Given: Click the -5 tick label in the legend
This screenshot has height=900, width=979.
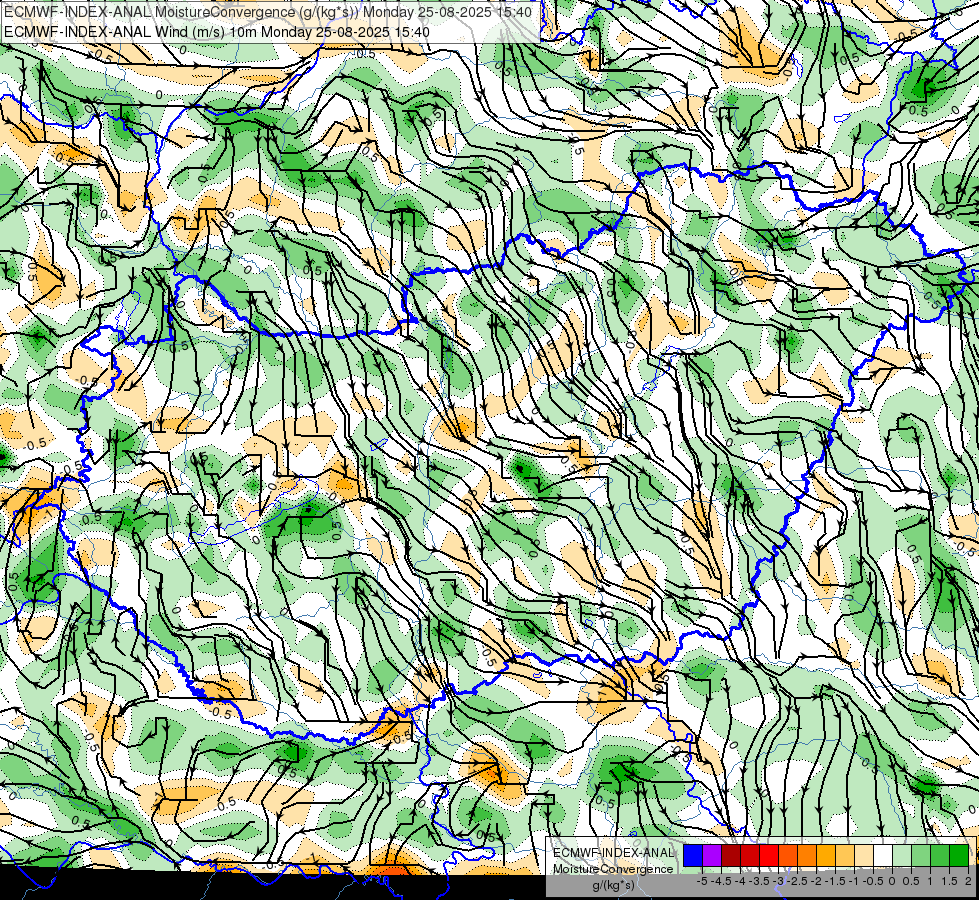Looking at the screenshot, I should pos(702,881).
